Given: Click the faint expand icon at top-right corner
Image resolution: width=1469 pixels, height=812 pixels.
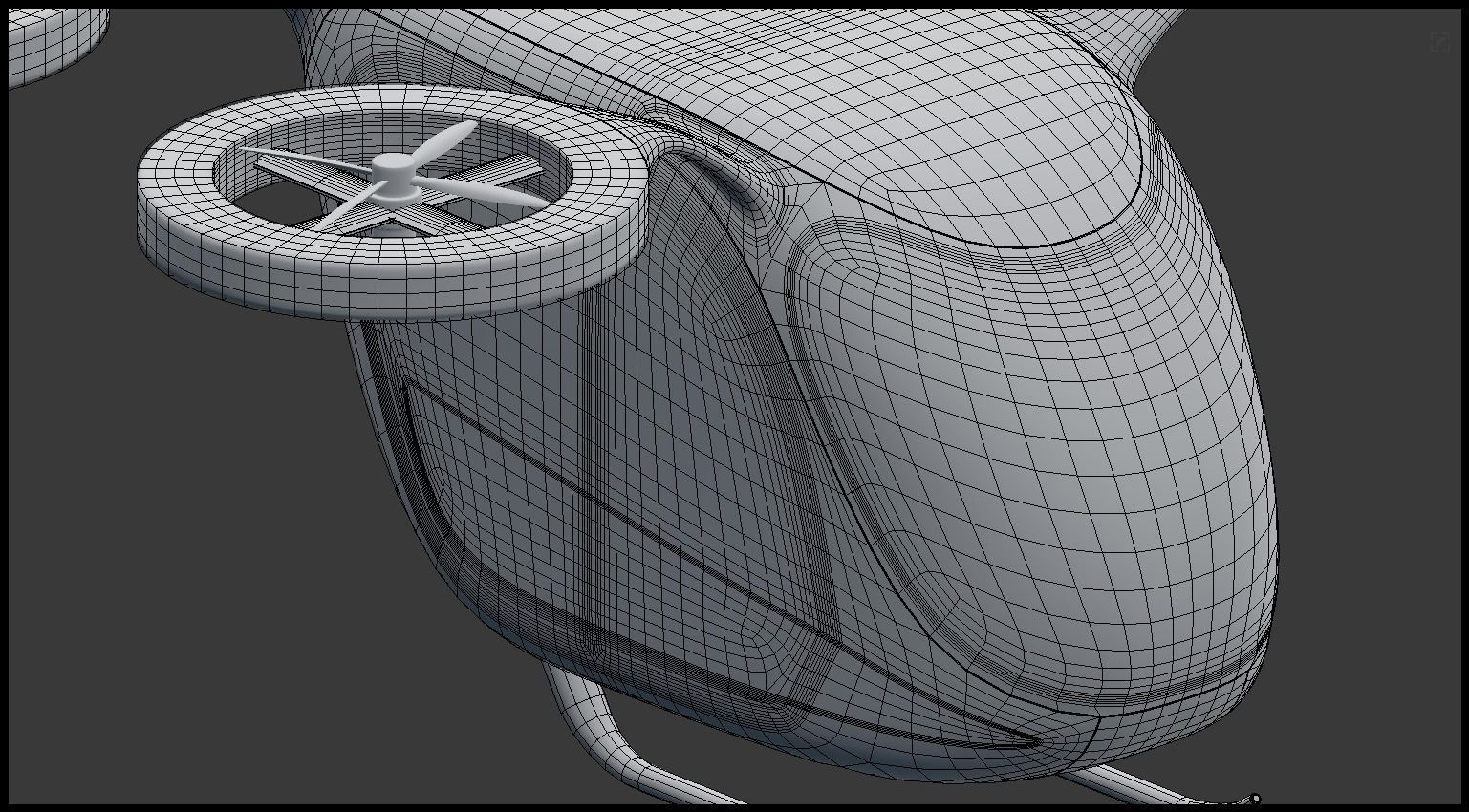Looking at the screenshot, I should (x=1439, y=42).
